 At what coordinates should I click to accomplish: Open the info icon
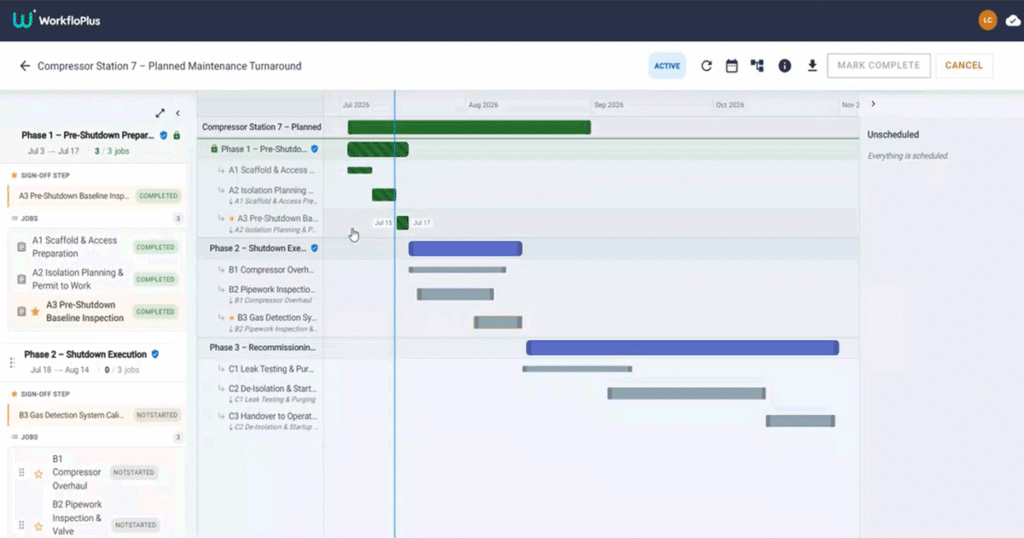tap(784, 66)
